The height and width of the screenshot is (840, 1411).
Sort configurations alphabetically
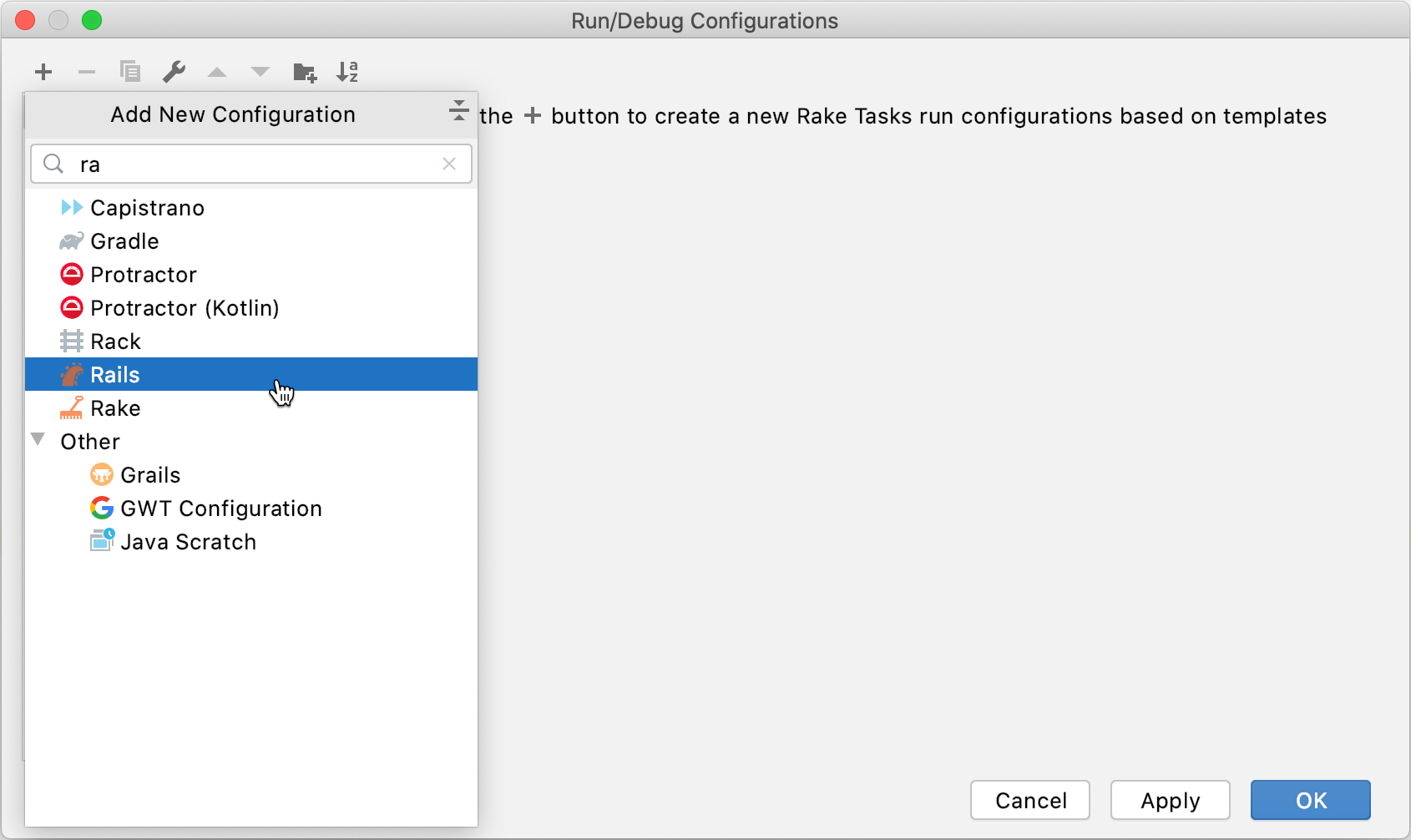[x=348, y=72]
